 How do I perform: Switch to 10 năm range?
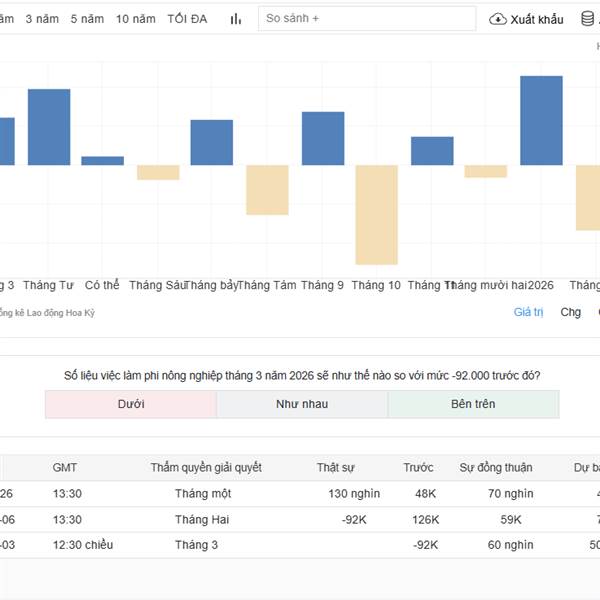(135, 19)
